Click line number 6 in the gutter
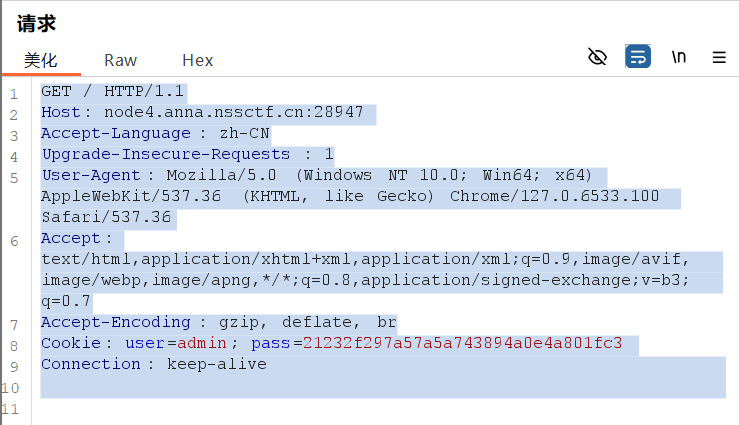739x425 pixels. (x=14, y=240)
